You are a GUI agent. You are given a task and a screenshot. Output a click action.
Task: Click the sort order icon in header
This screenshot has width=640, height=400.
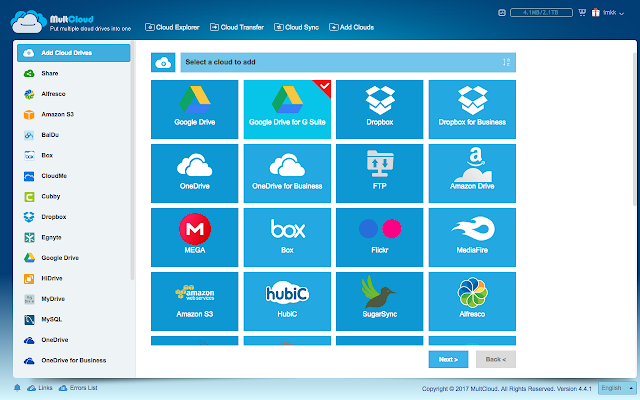[x=506, y=62]
